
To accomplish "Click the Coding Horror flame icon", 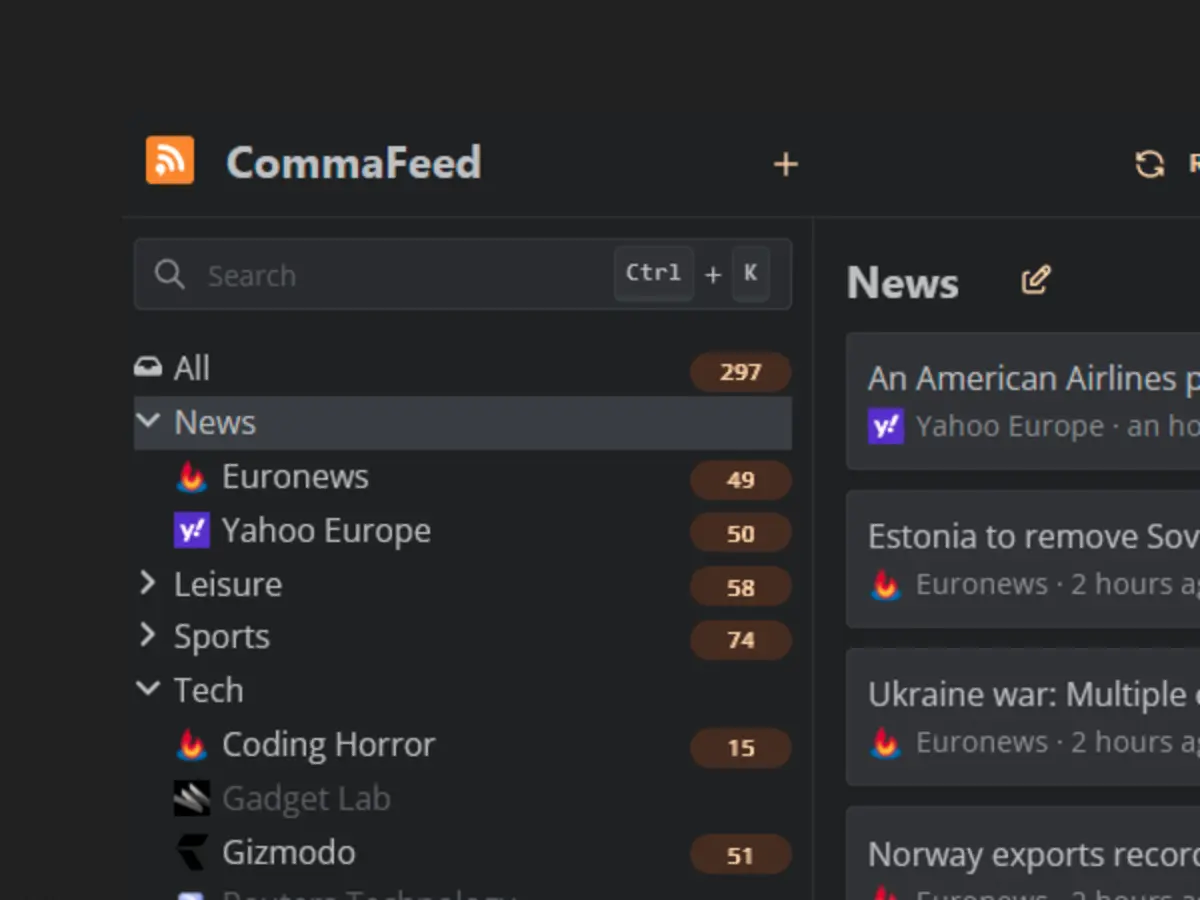I will 192,744.
